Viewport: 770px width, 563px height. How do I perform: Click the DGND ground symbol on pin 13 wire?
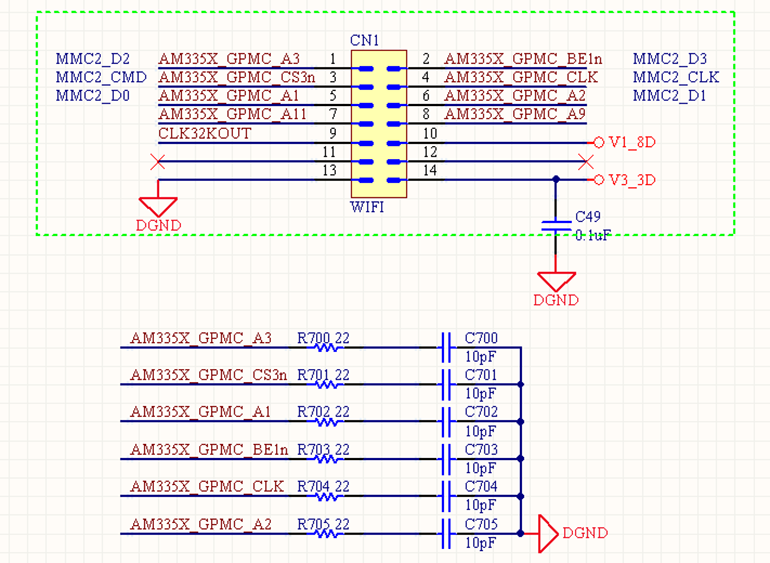[158, 205]
